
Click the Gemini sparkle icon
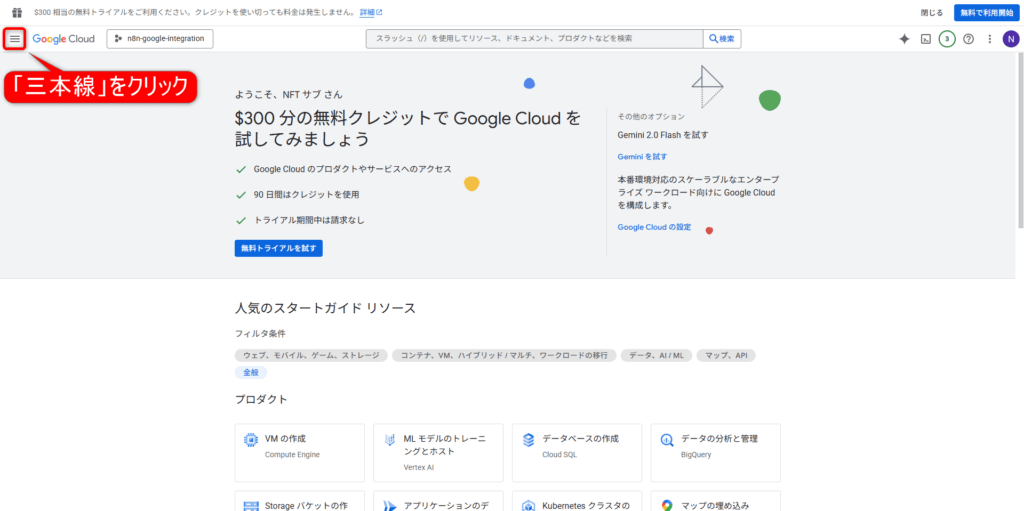[x=904, y=39]
